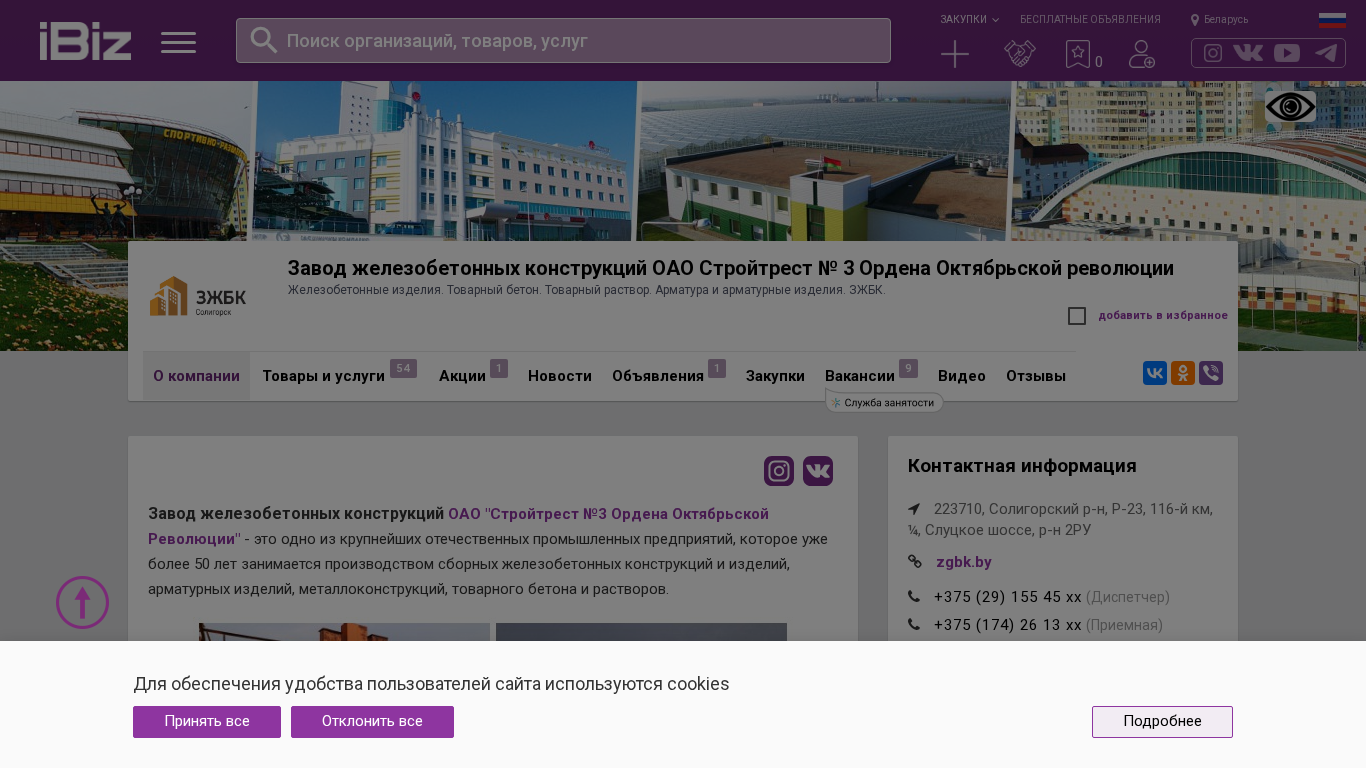Open company Instagram in description panel
This screenshot has height=768, width=1366.
click(x=779, y=471)
